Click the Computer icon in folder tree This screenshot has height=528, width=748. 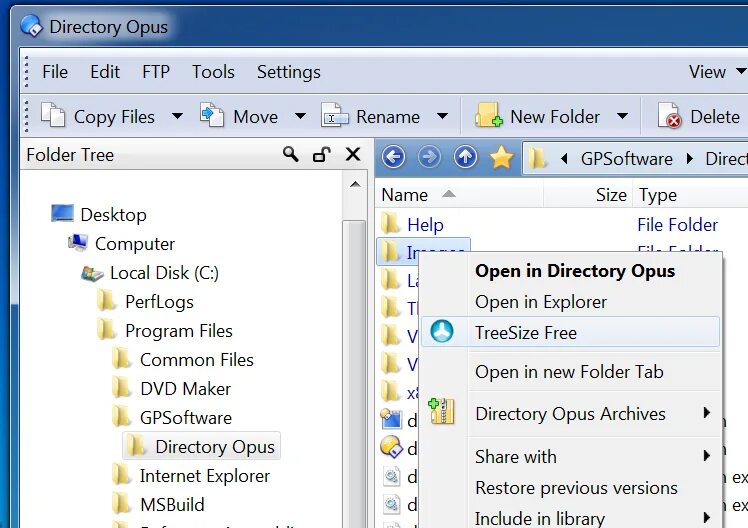coord(77,243)
